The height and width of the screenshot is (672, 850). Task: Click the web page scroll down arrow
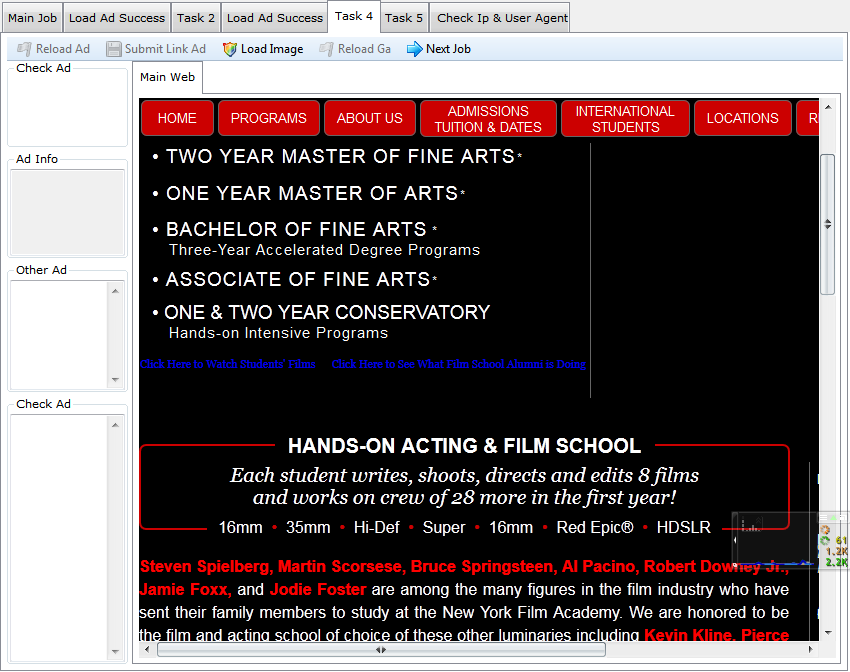[828, 632]
